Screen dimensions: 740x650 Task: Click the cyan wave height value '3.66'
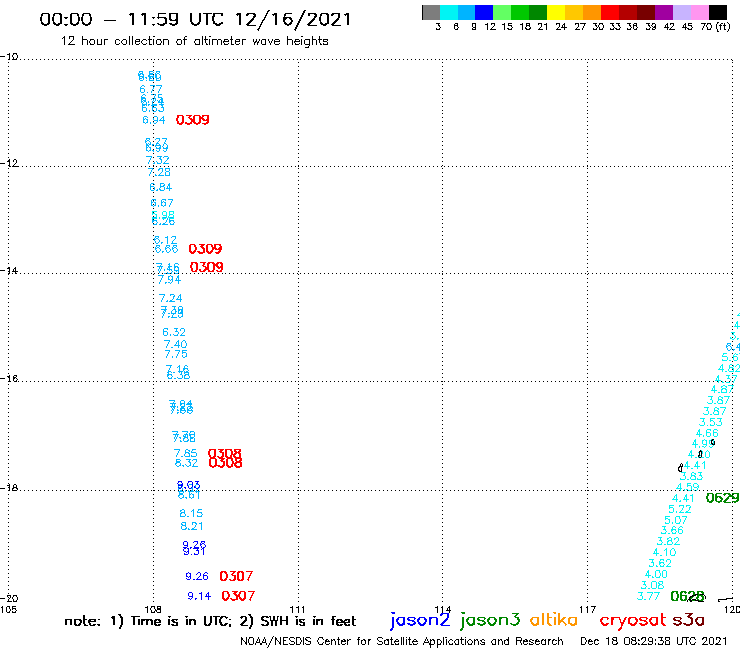(x=672, y=531)
